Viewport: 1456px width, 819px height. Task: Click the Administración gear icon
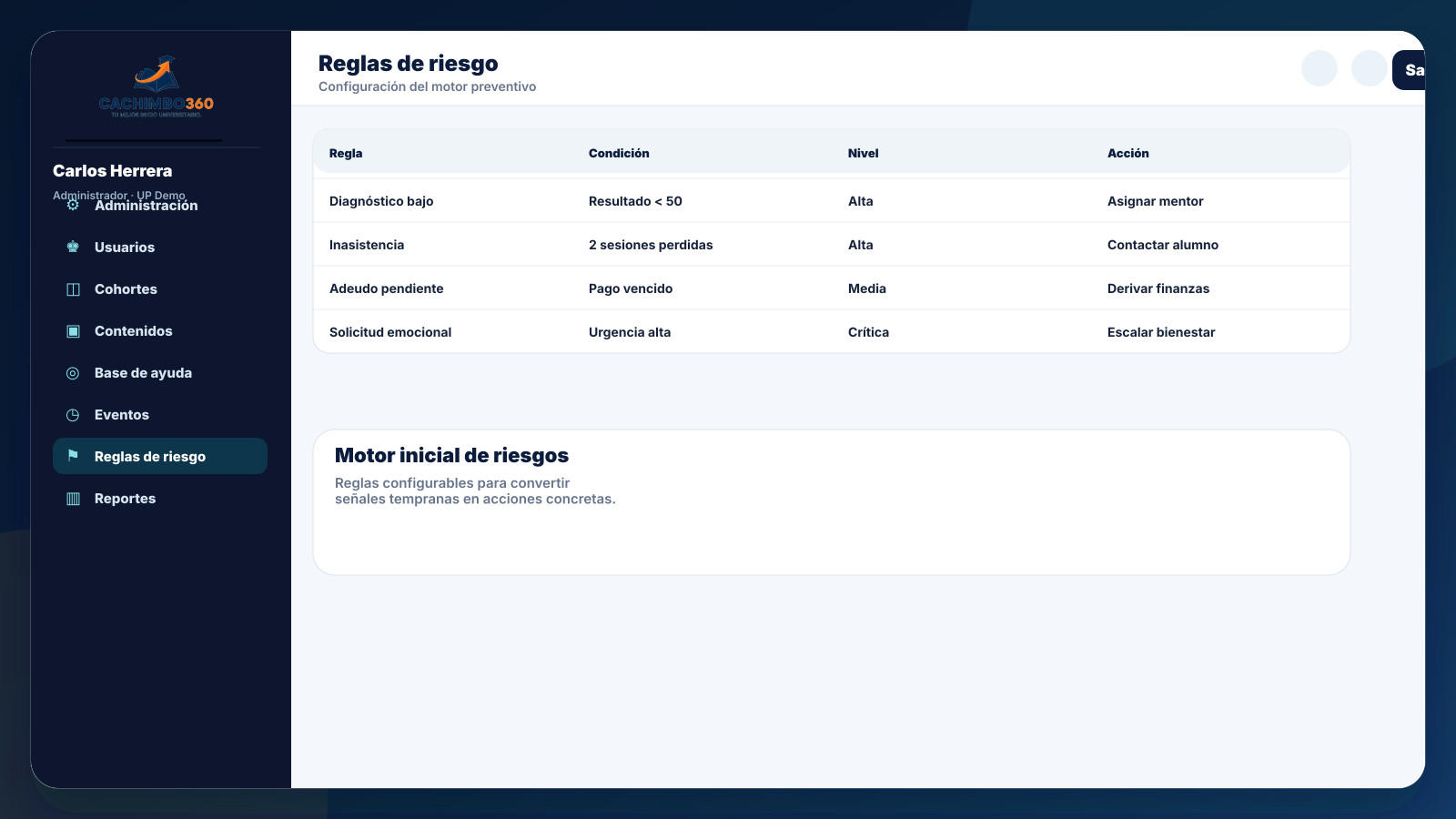tap(73, 206)
